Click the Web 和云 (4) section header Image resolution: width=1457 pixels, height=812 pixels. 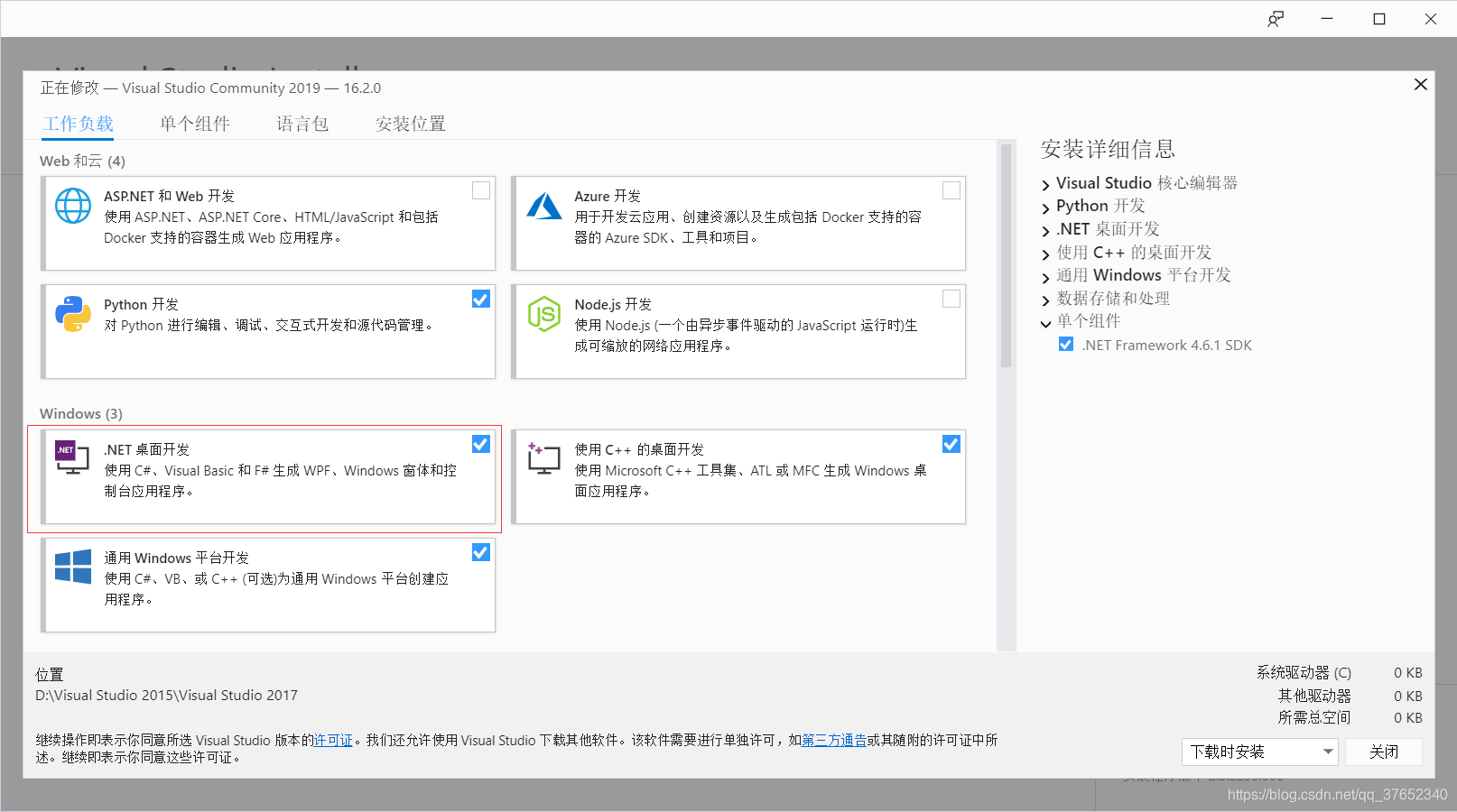(82, 161)
